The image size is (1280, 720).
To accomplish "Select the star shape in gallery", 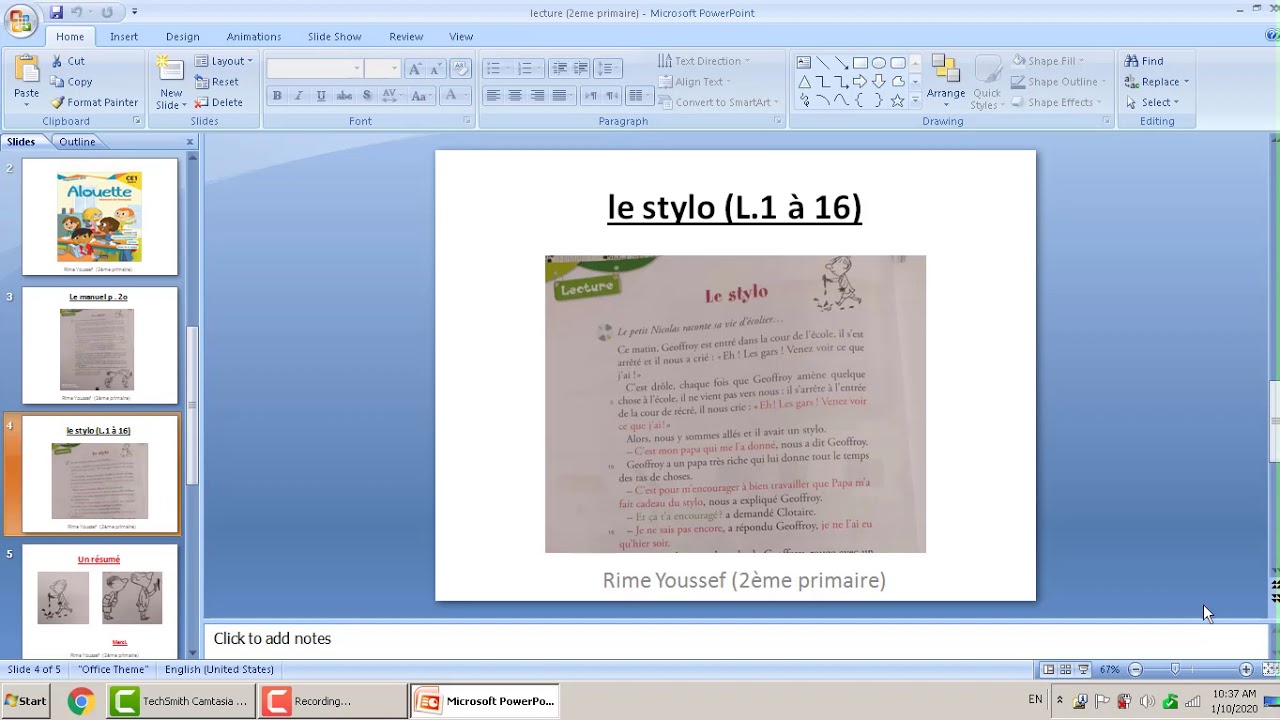I will pyautogui.click(x=897, y=101).
